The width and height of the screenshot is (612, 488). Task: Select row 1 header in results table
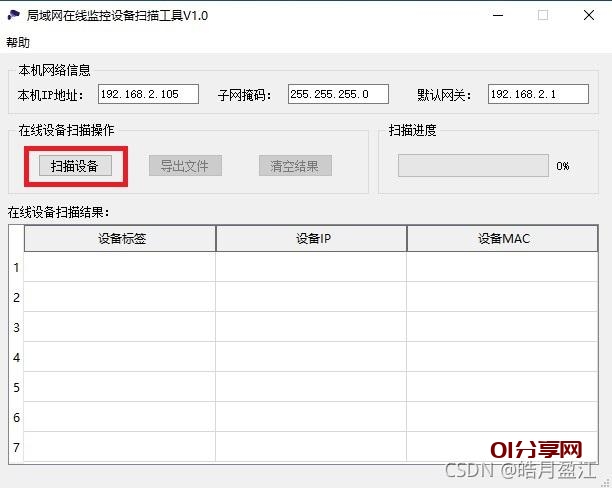tap(16, 267)
